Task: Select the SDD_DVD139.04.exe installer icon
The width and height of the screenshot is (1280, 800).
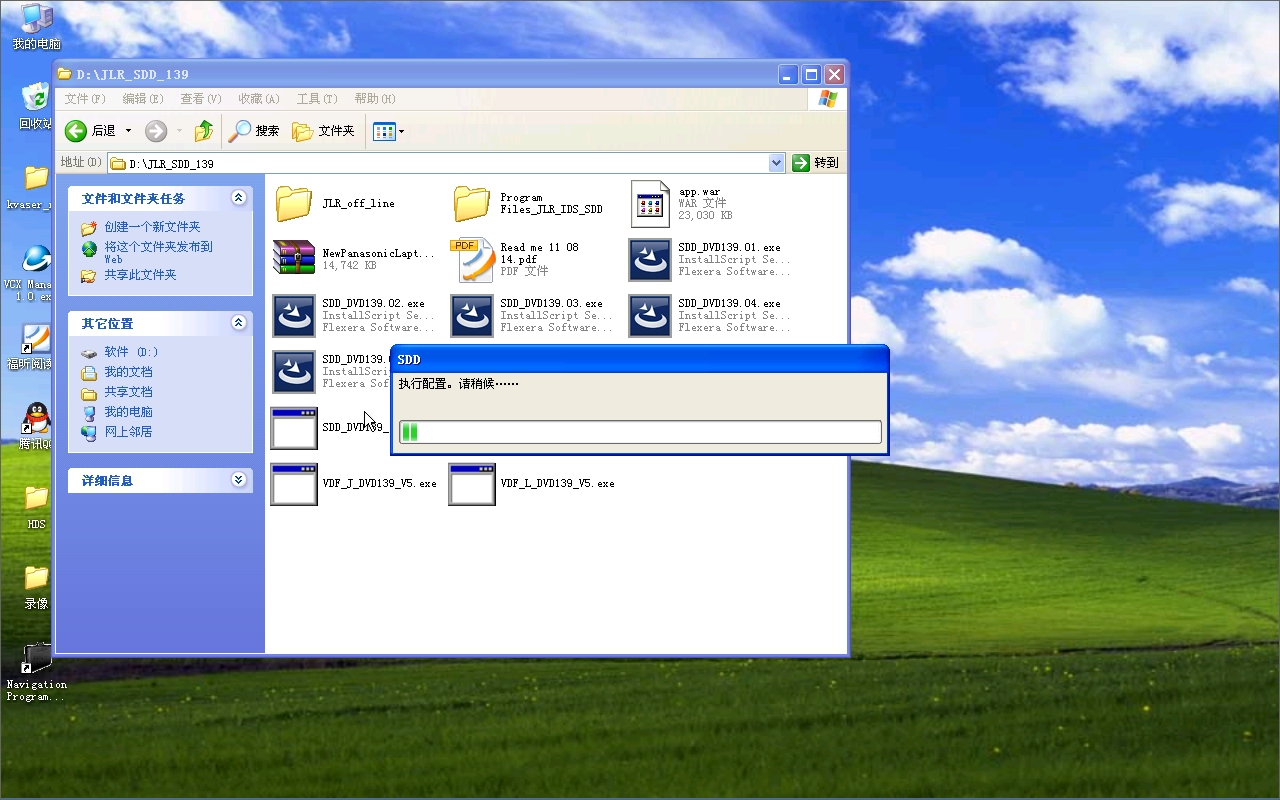Action: click(650, 316)
